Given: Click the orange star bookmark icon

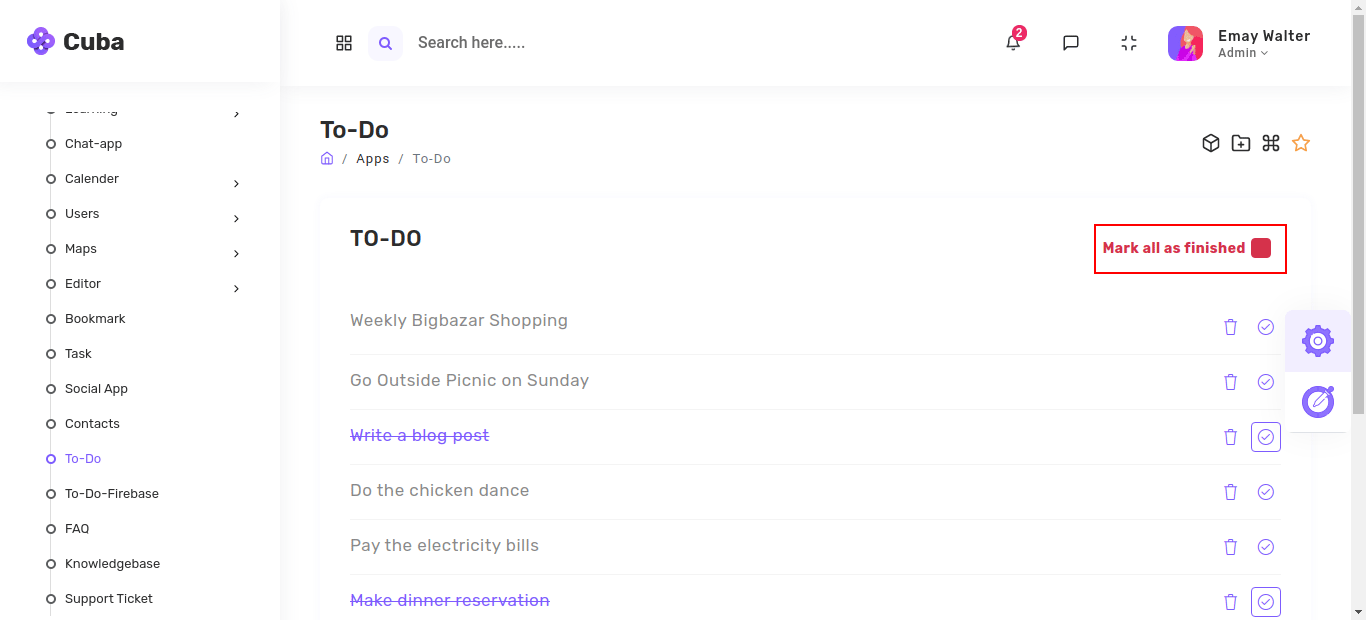Looking at the screenshot, I should pyautogui.click(x=1301, y=143).
